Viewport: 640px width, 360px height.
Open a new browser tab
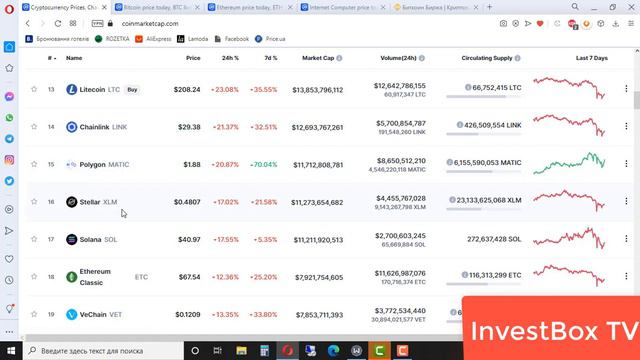point(489,7)
